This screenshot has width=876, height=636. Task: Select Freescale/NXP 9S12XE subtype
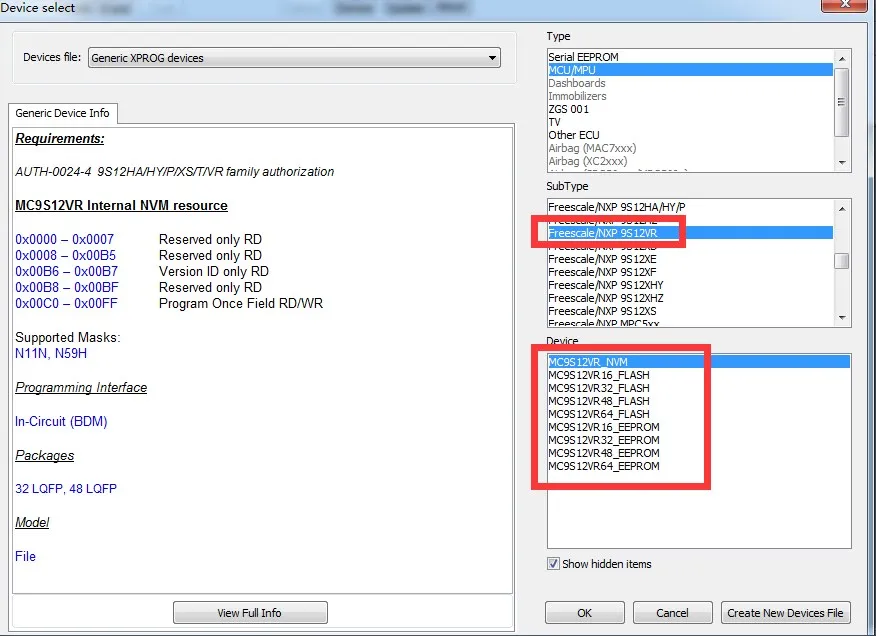690,259
